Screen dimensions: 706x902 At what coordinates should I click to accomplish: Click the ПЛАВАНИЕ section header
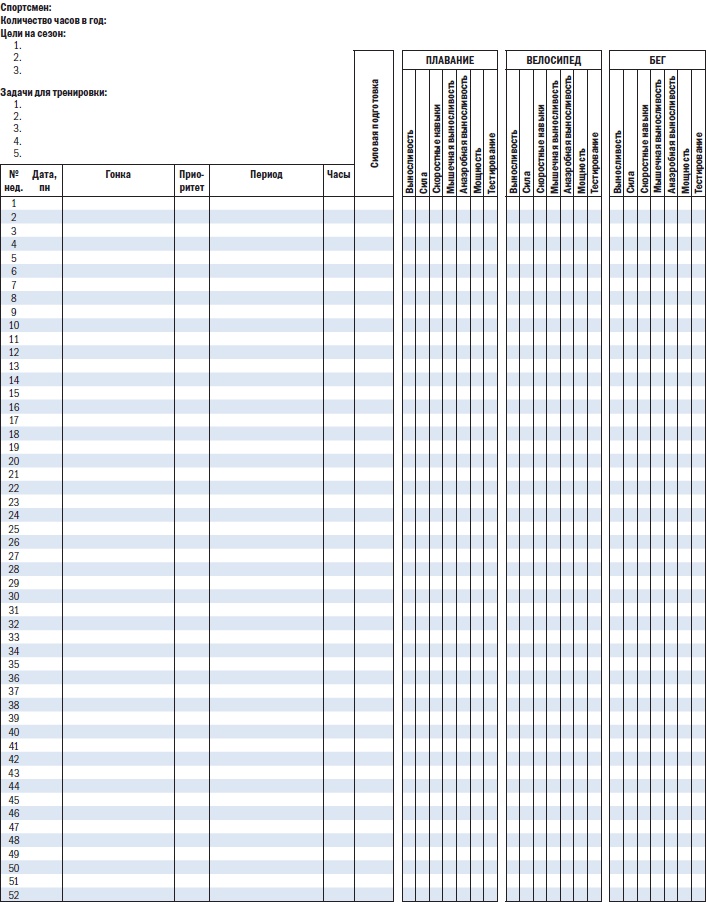point(449,60)
